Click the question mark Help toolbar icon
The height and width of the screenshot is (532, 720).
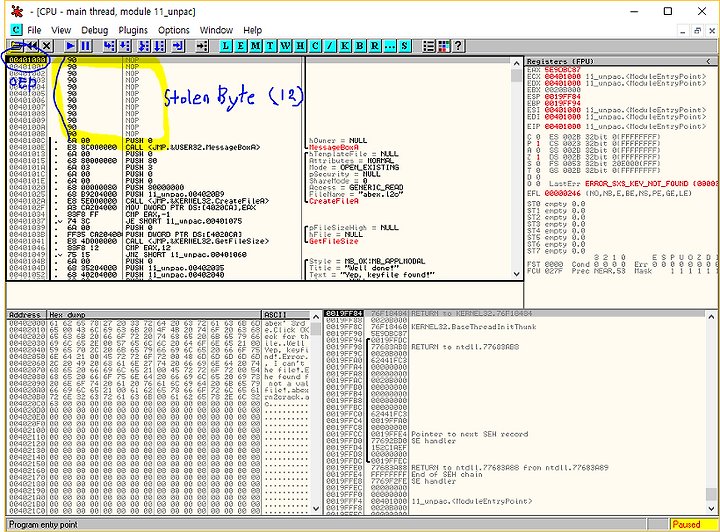(458, 46)
